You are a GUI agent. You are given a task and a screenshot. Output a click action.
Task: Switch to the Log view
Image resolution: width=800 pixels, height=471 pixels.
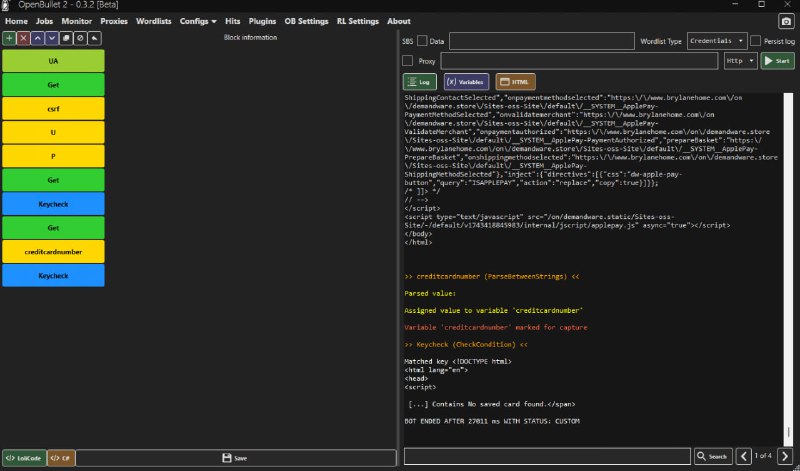click(419, 82)
